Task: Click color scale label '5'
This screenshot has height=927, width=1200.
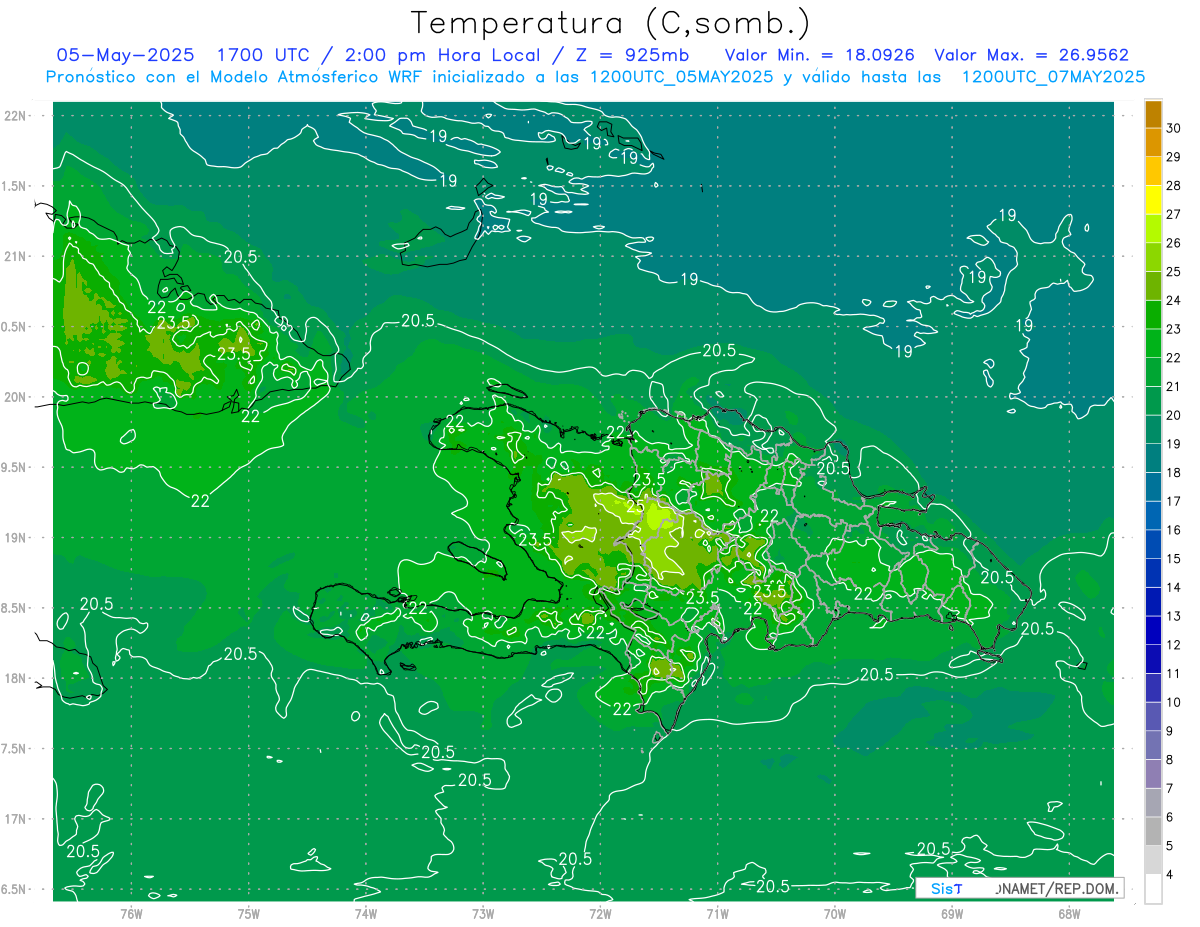Action: [1170, 846]
